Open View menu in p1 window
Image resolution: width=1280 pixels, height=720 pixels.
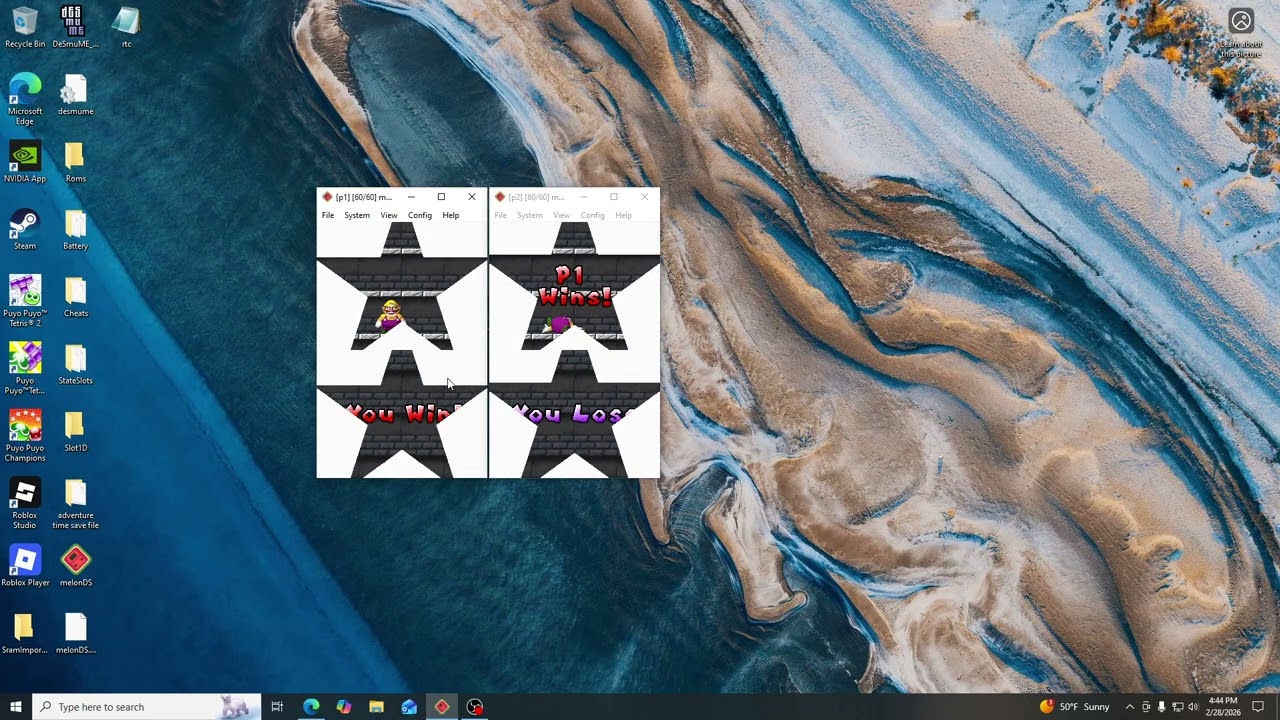(x=389, y=215)
